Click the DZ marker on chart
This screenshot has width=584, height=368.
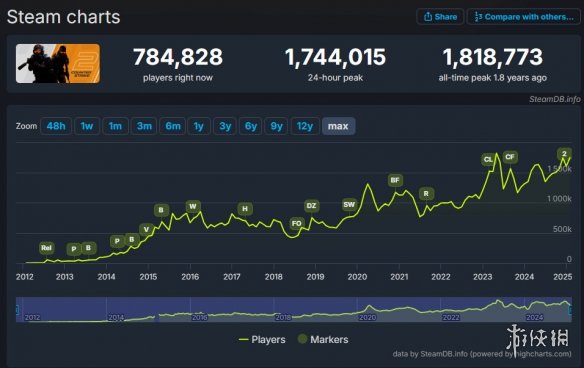pos(311,206)
